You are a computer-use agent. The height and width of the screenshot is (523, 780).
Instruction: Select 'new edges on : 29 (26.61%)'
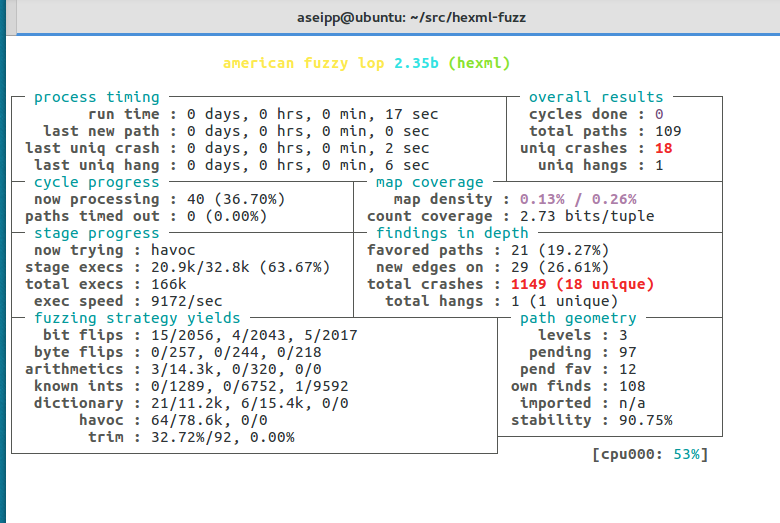[492, 267]
